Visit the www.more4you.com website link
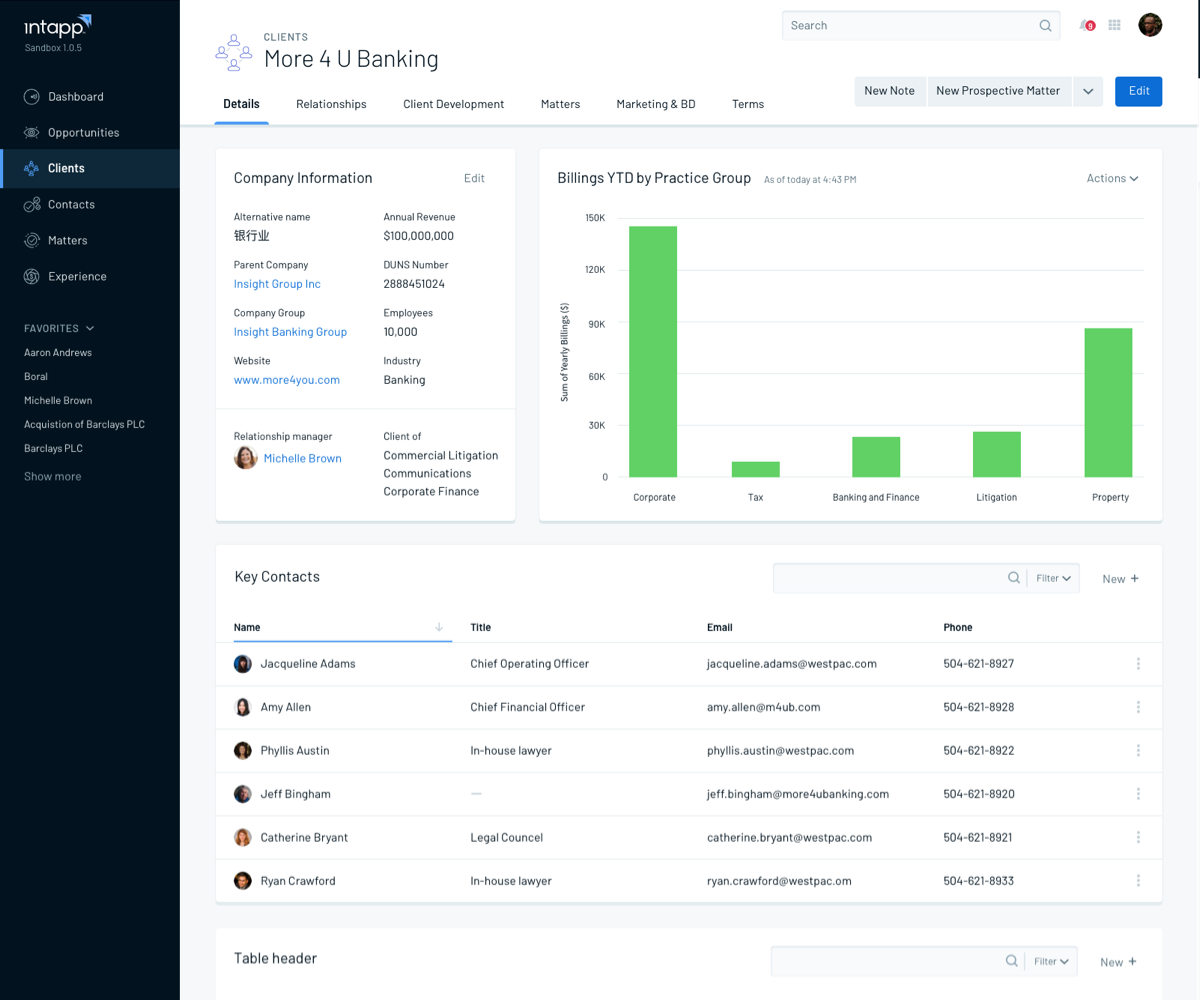The height and width of the screenshot is (1000, 1200). tap(287, 380)
